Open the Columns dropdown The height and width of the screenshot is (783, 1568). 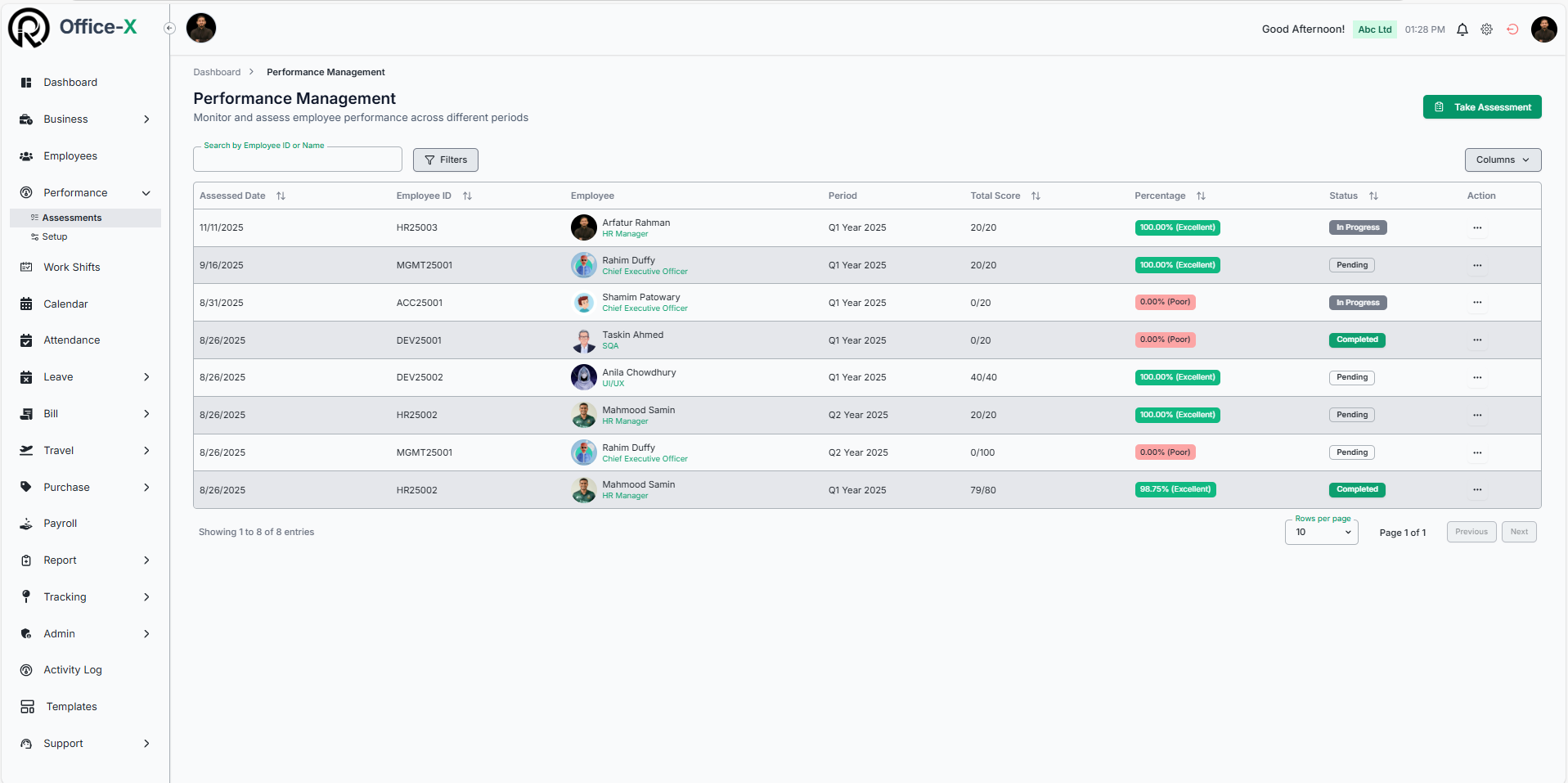click(1503, 160)
